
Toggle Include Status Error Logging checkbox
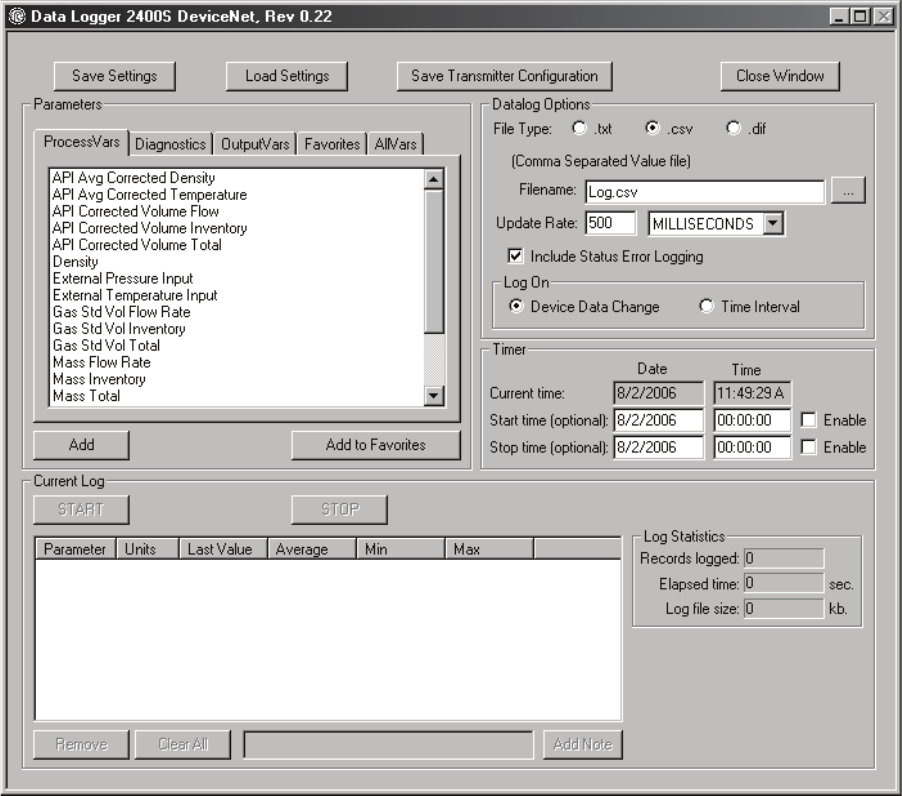point(516,257)
